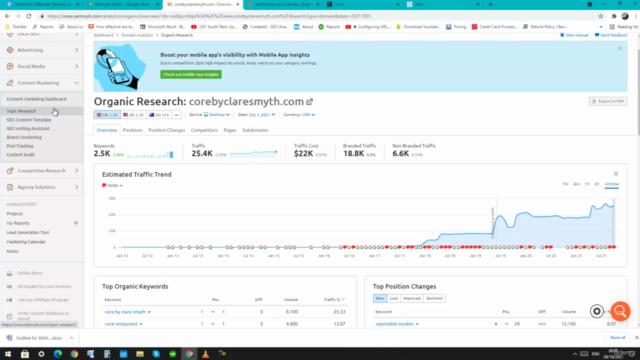
Task: Open SEO Content Template link
Action: coord(29,120)
